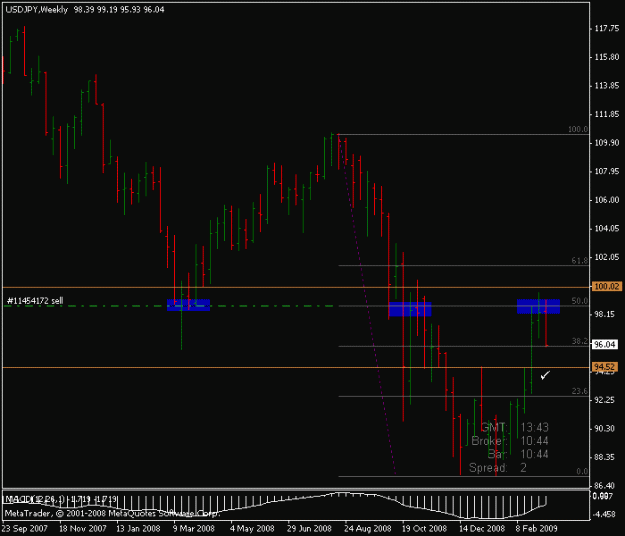Image resolution: width=625 pixels, height=536 pixels.
Task: Click the Fibonacci 61.8 level label
Action: pos(580,261)
